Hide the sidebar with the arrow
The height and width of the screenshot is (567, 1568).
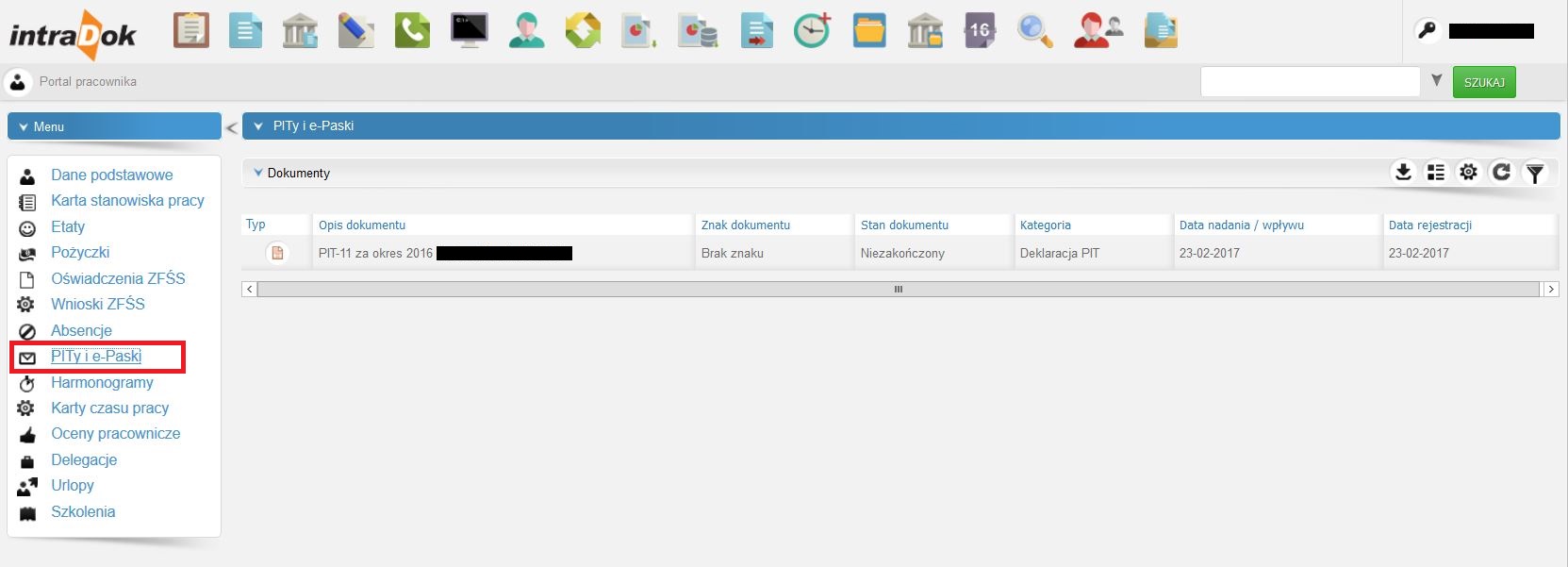(x=231, y=127)
